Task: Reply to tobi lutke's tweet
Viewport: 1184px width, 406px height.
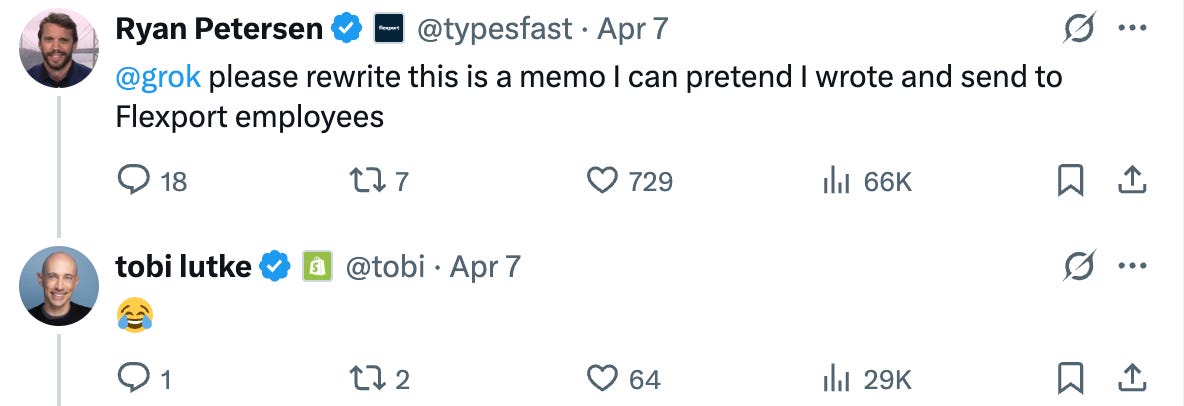Action: (134, 379)
